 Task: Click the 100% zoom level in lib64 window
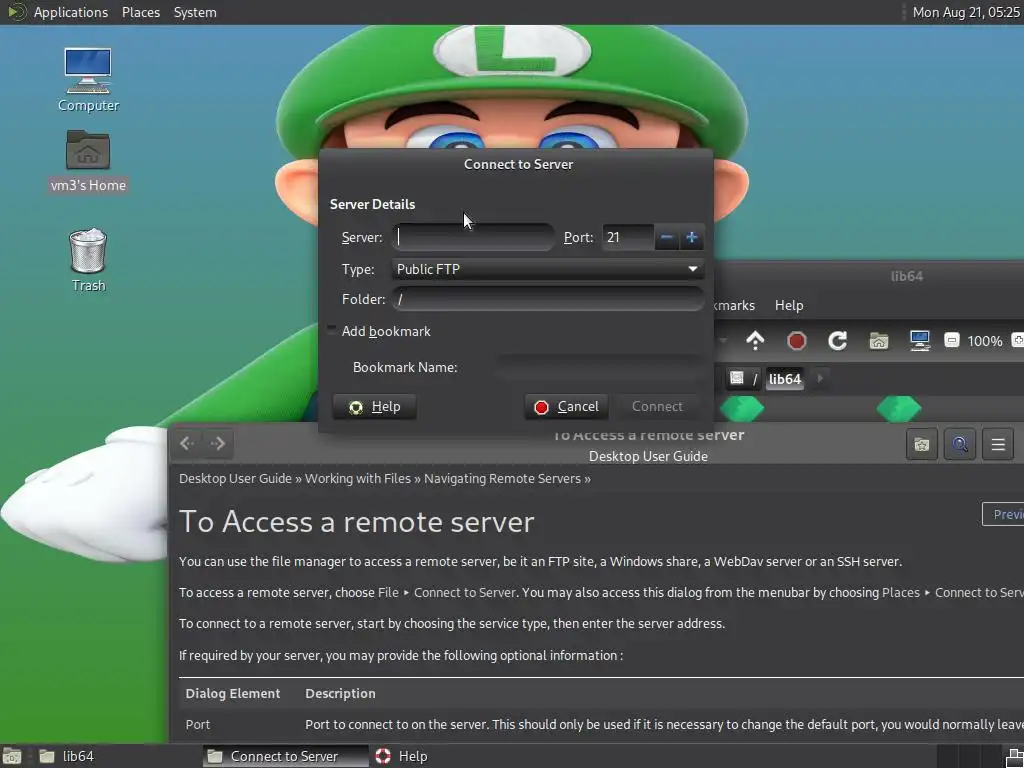[x=985, y=341]
